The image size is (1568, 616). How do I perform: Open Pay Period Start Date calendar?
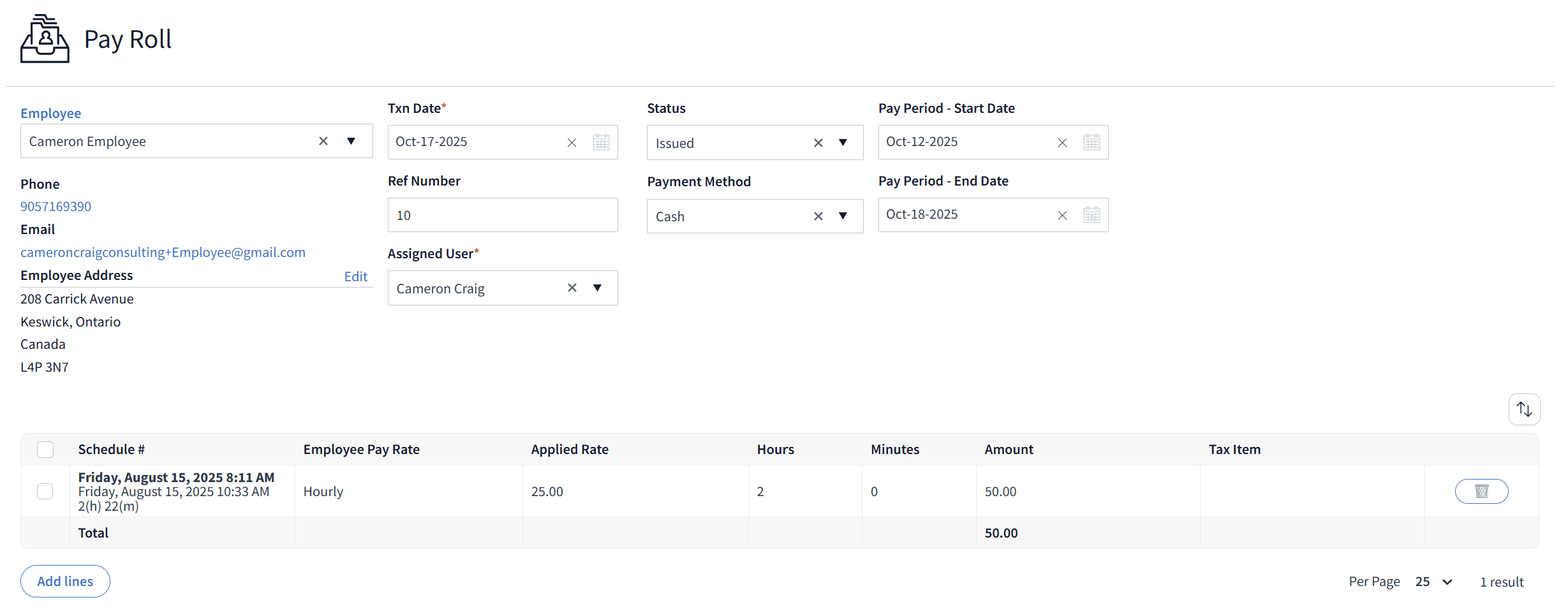coord(1091,142)
